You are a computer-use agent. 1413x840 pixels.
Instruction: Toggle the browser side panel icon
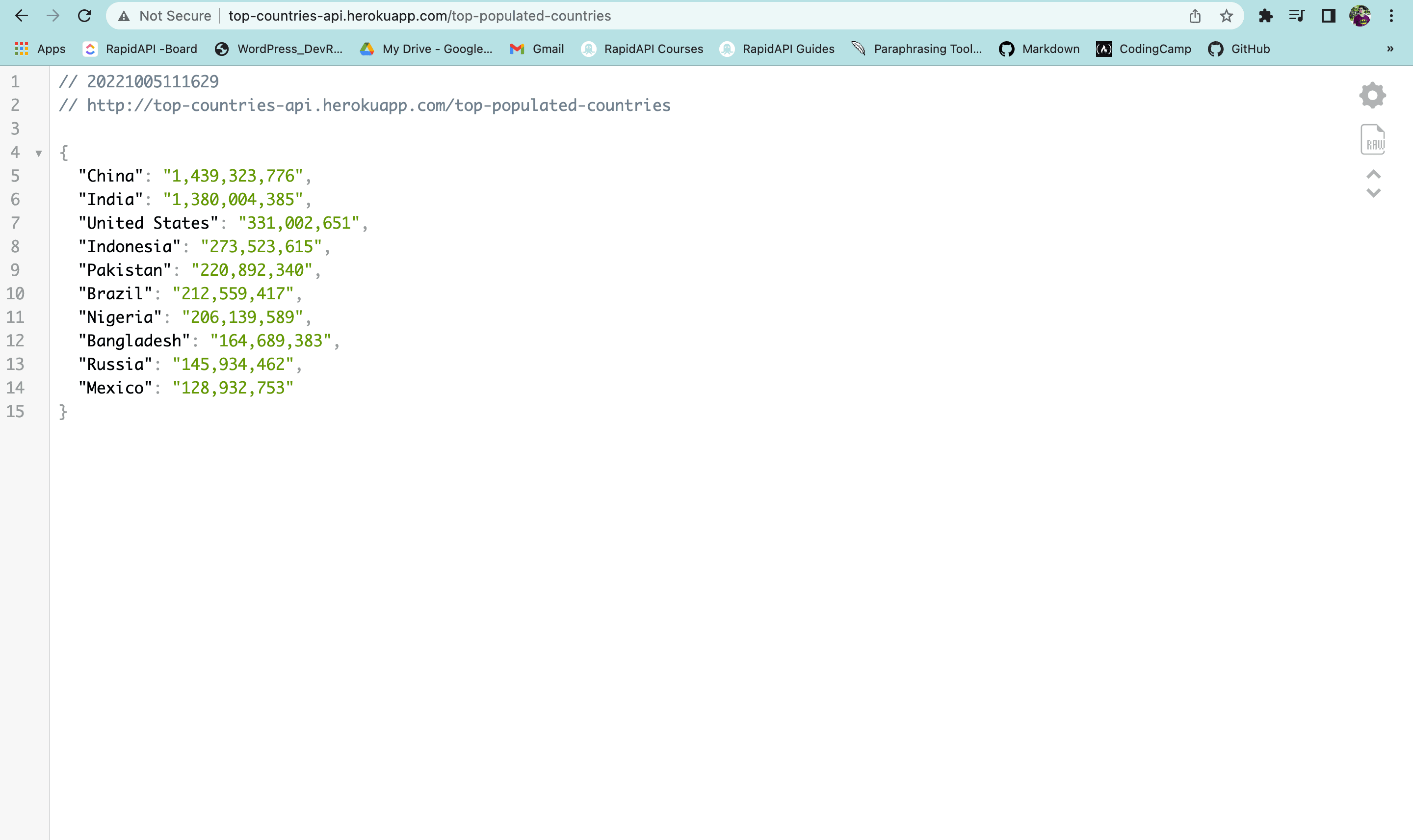click(1328, 16)
